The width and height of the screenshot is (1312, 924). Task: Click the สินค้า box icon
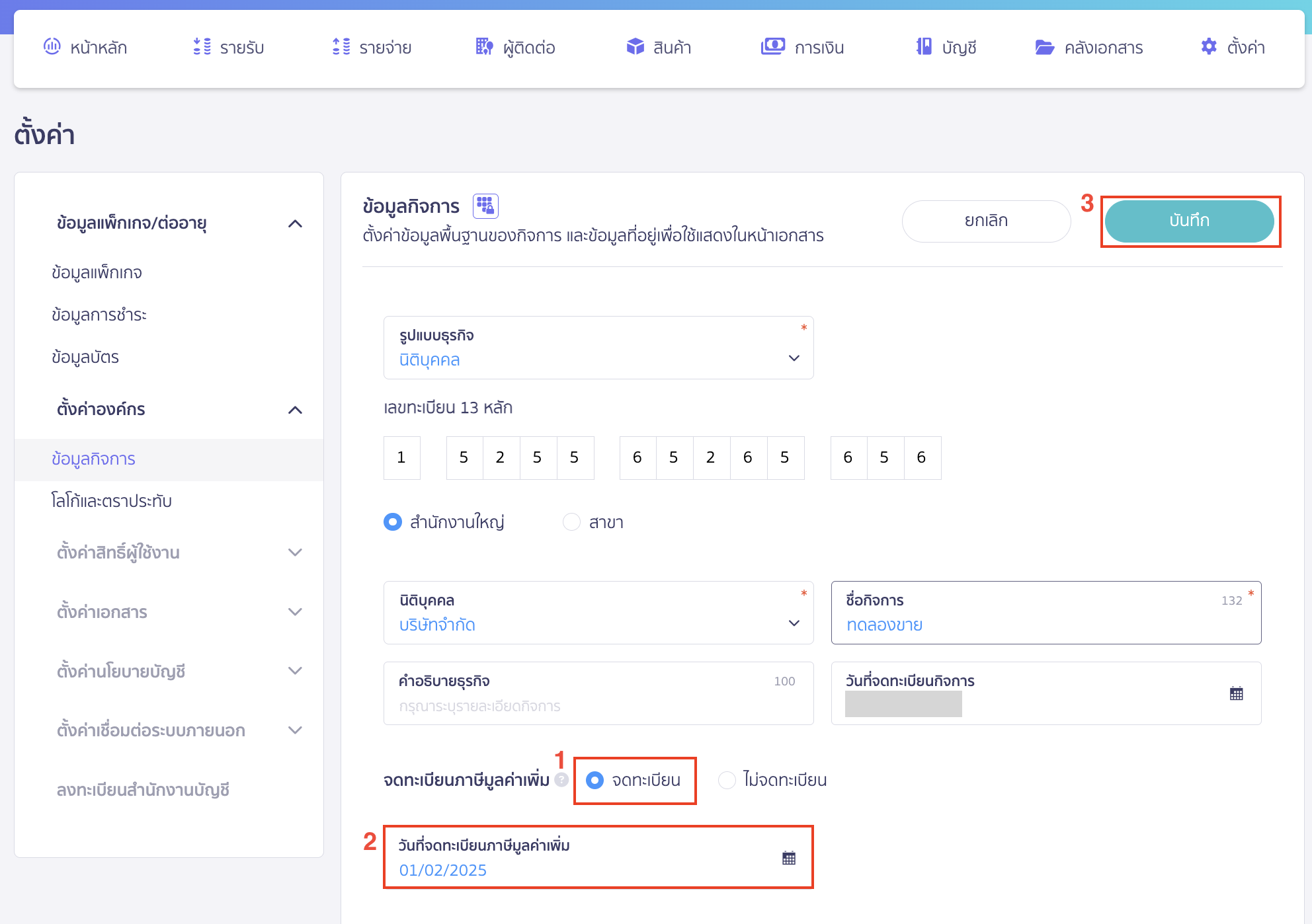[635, 46]
